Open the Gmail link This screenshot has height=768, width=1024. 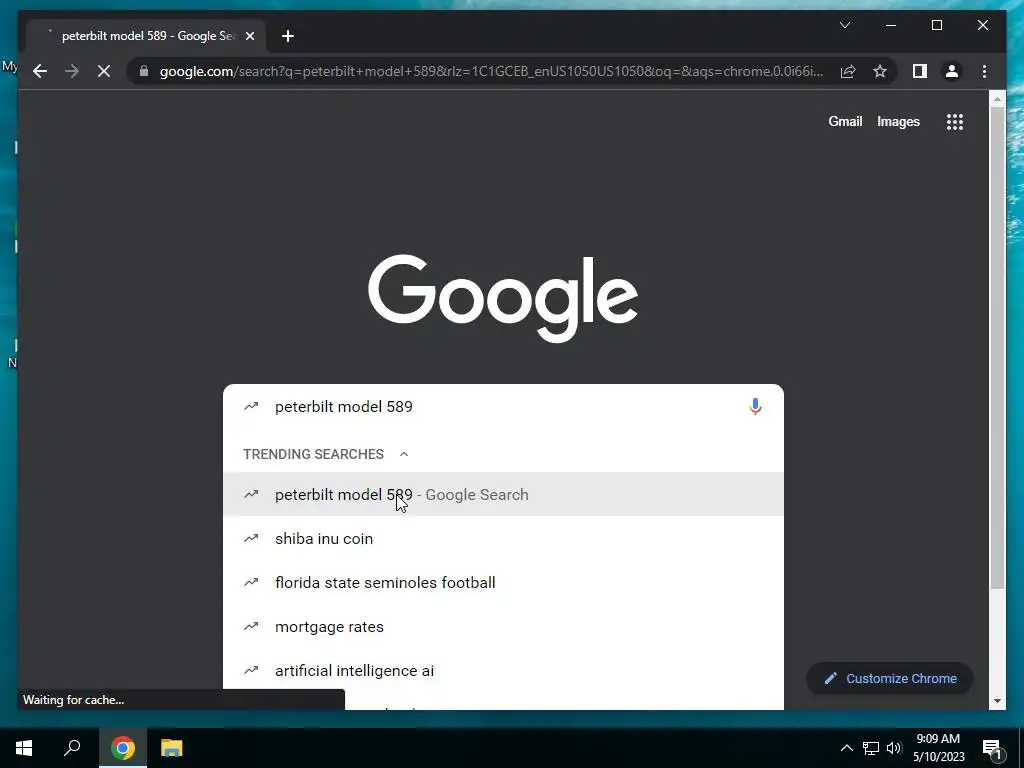click(845, 121)
